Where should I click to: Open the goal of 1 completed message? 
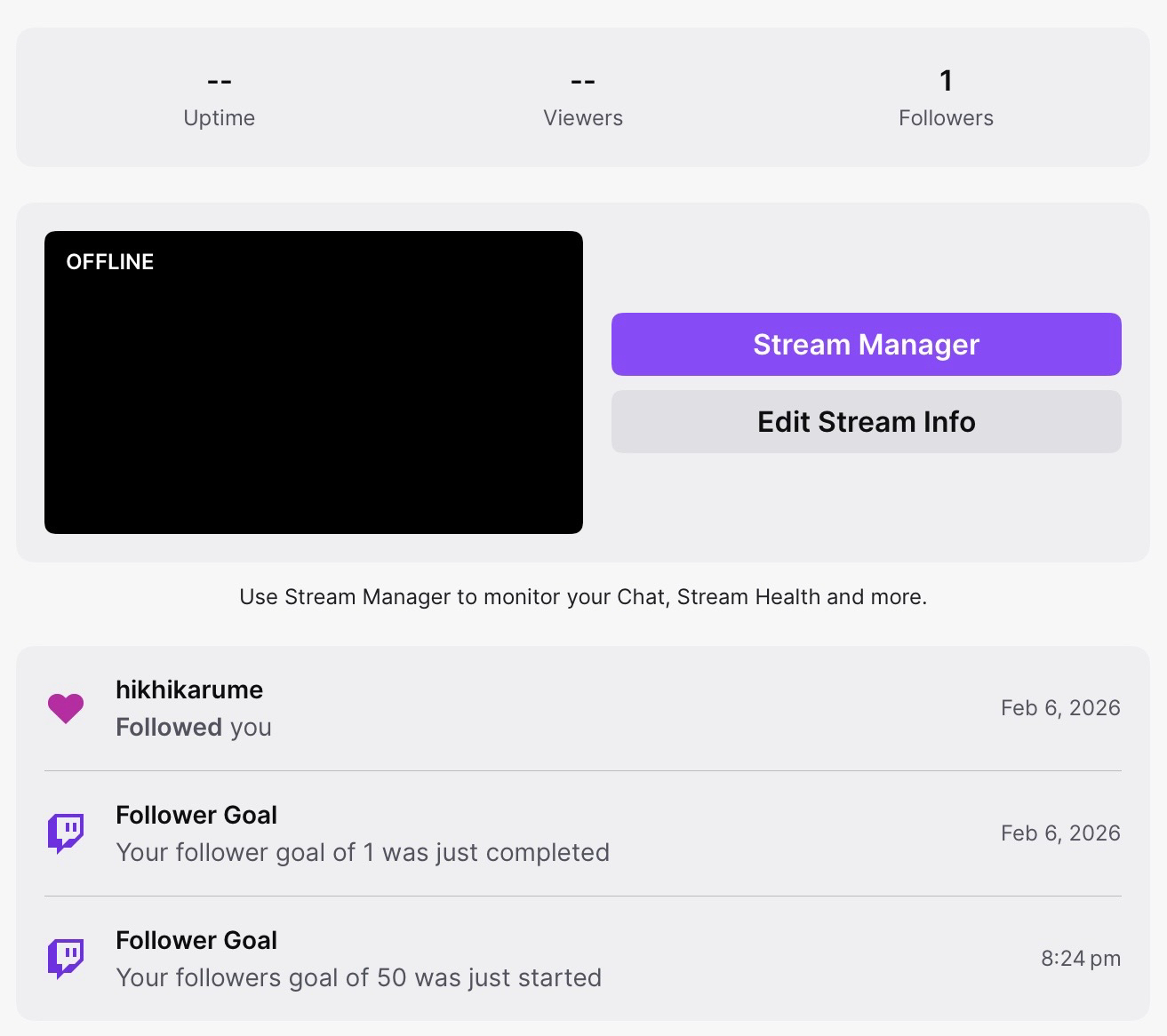363,852
